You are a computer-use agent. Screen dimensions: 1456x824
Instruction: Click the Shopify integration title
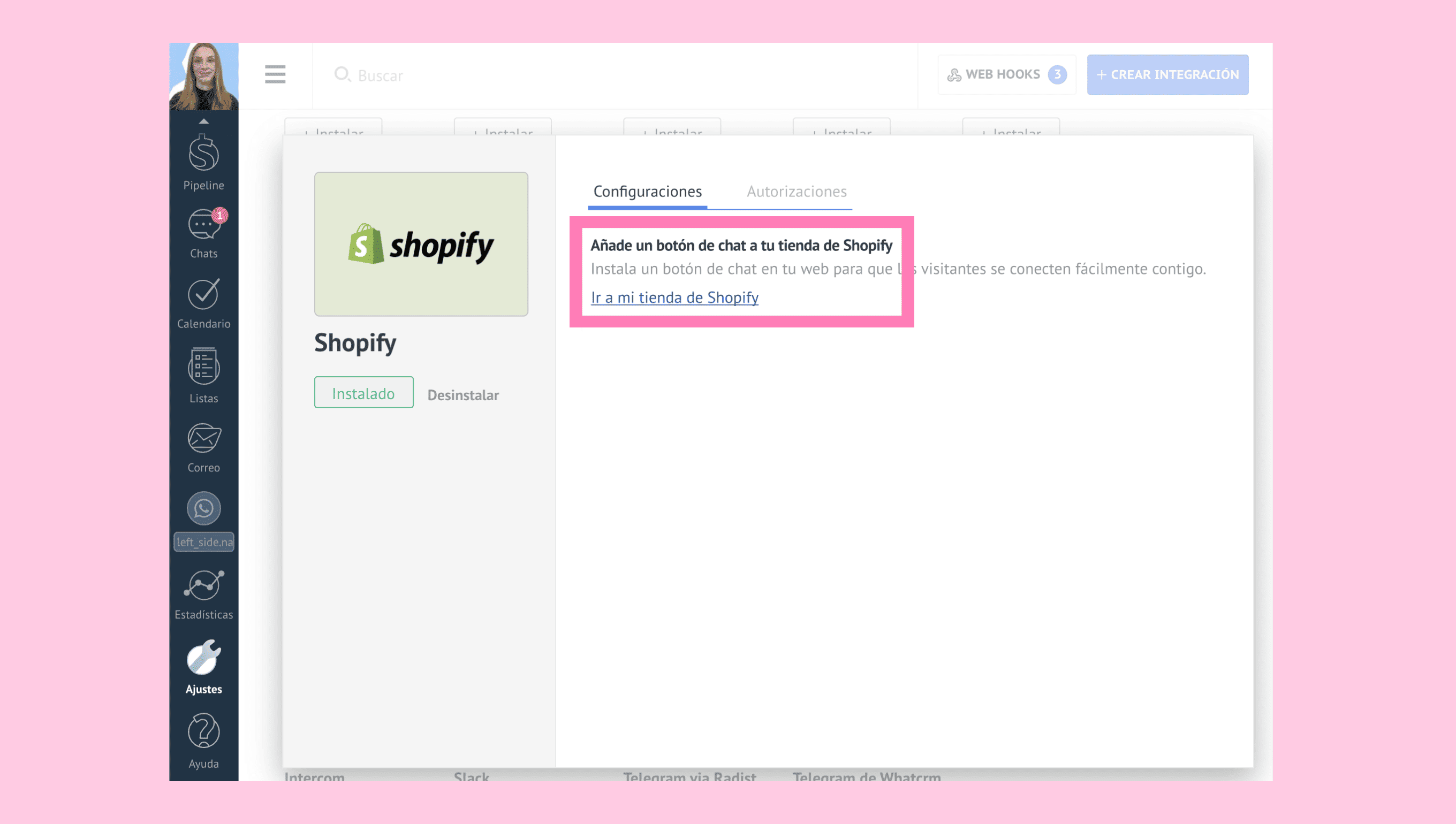pos(355,342)
